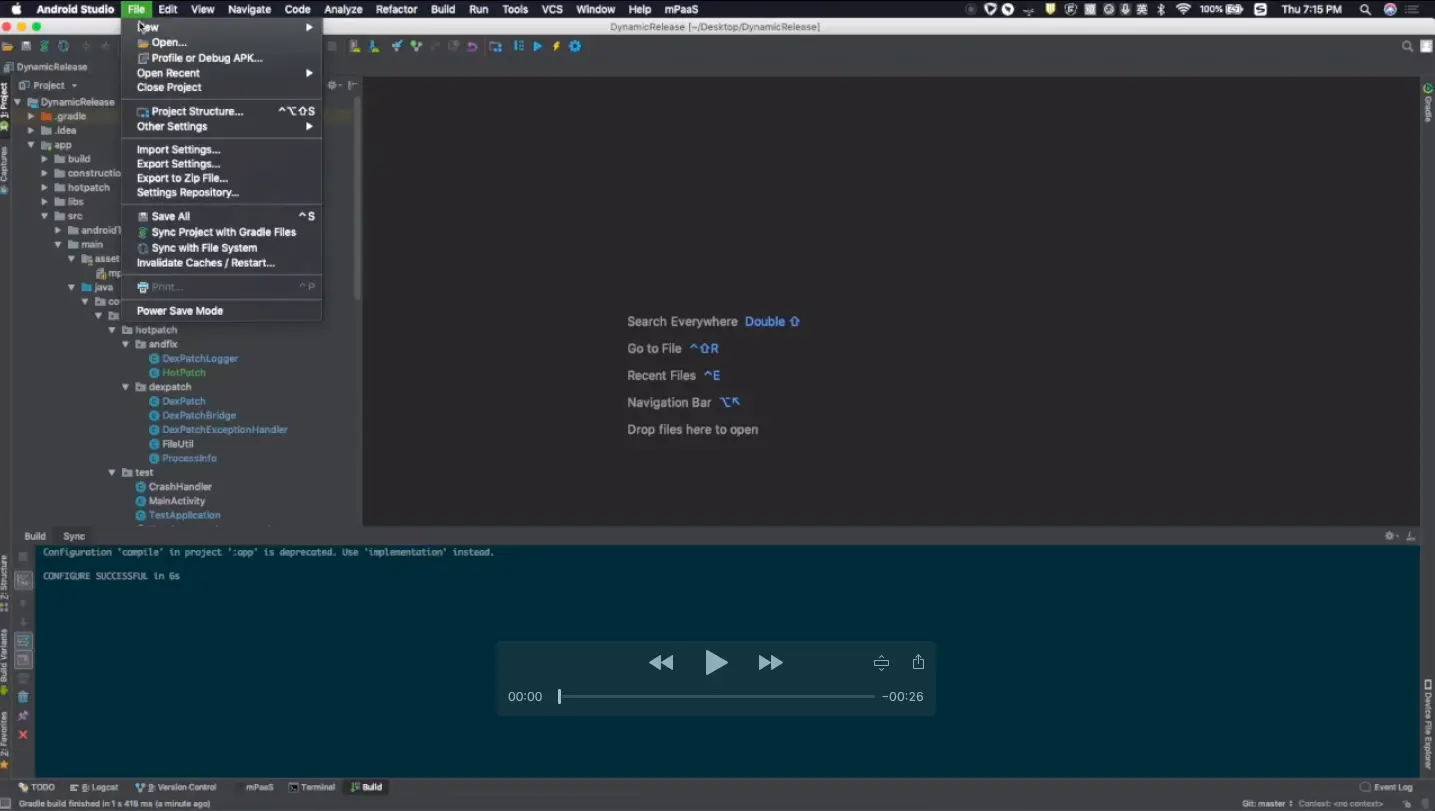Collapse the src directory in the project tree
1435x811 pixels.
pos(44,215)
